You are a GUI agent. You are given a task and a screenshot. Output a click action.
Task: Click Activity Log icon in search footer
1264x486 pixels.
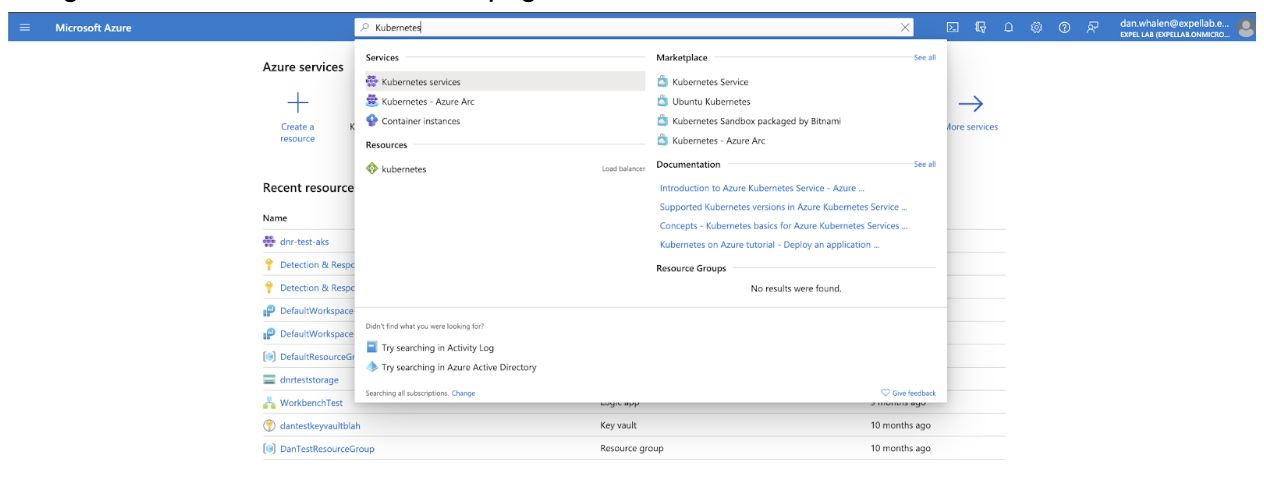tap(372, 348)
